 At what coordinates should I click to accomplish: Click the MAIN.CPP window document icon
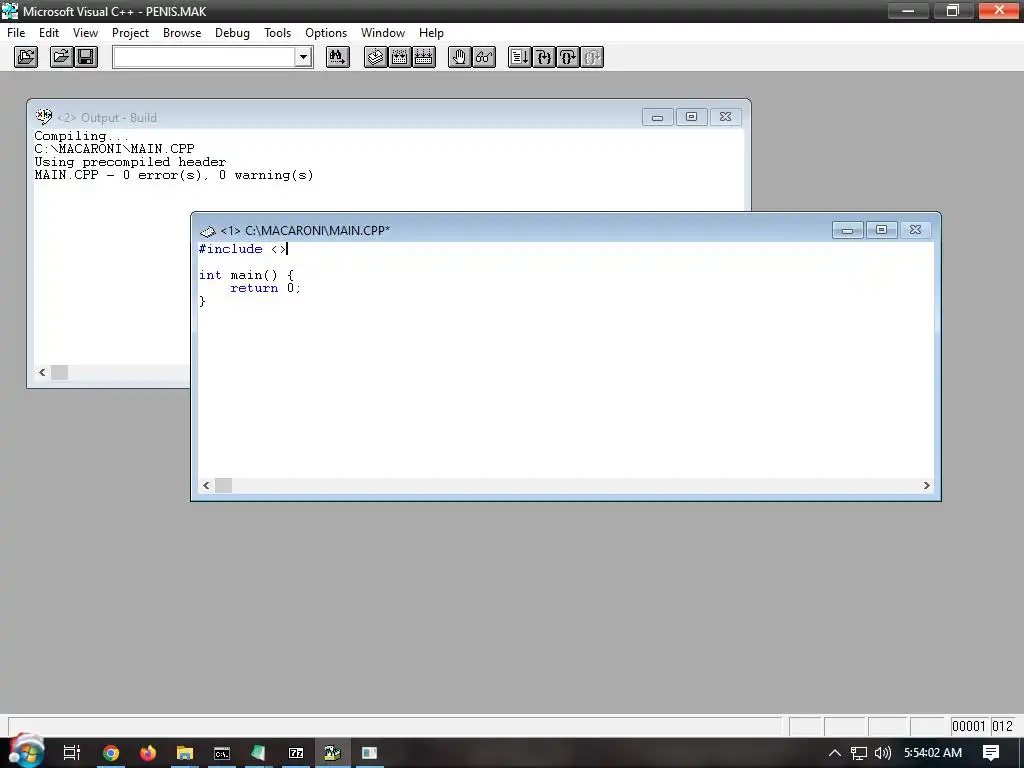(x=208, y=231)
